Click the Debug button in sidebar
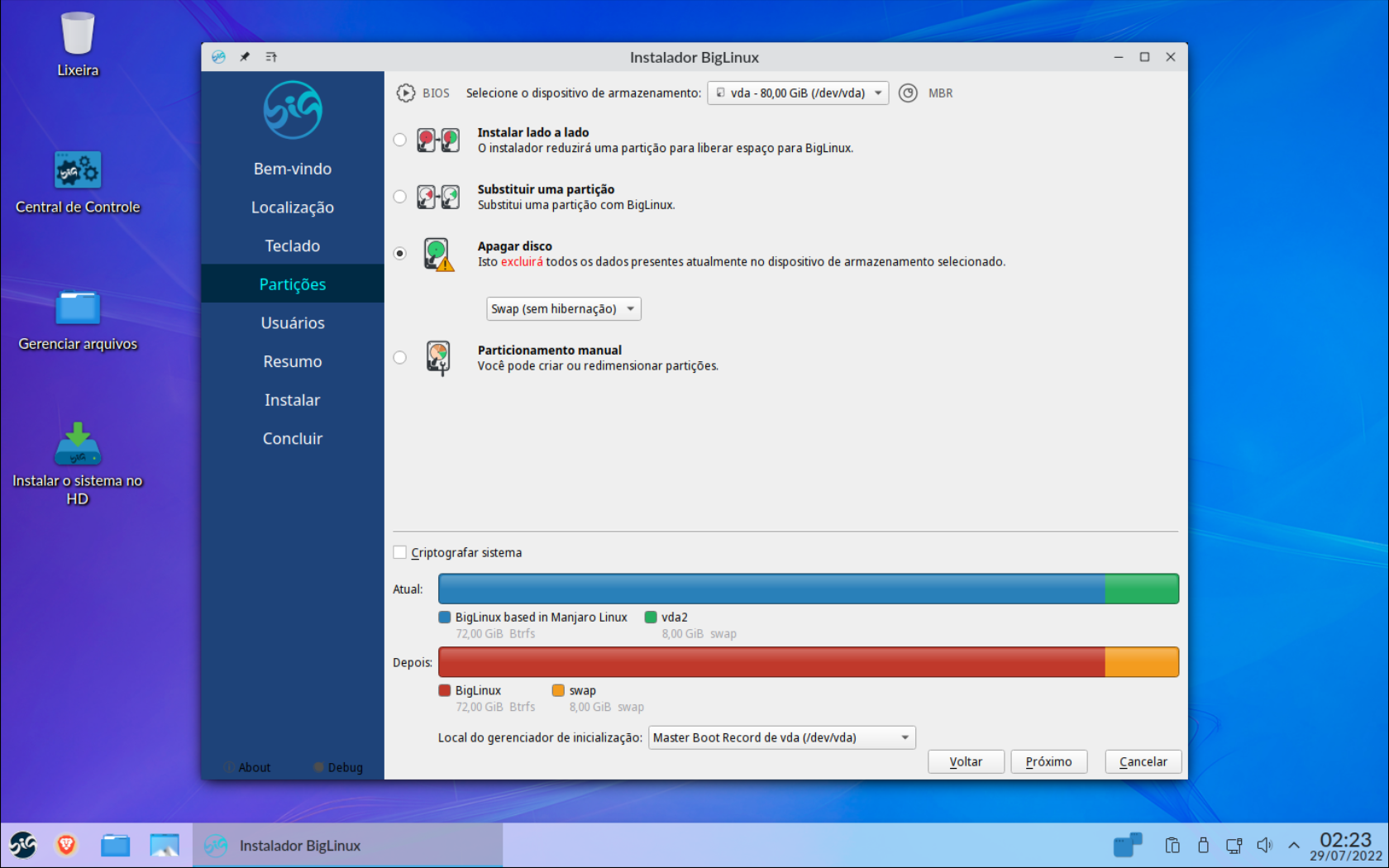This screenshot has width=1389, height=868. (x=338, y=767)
